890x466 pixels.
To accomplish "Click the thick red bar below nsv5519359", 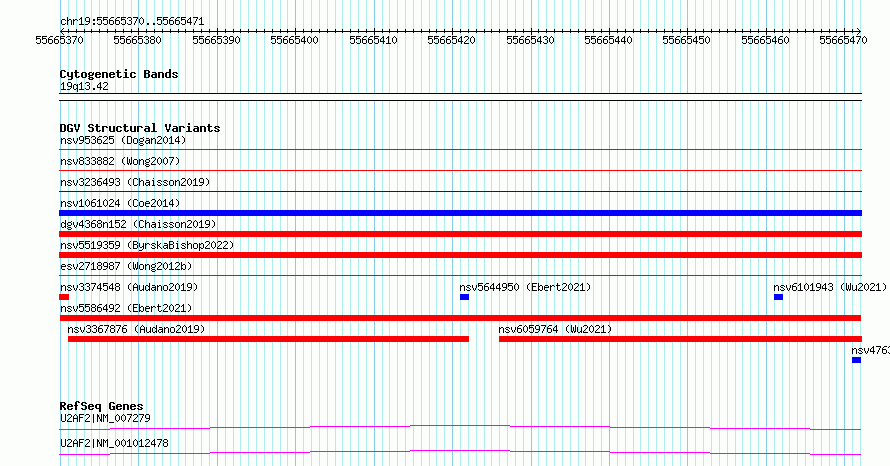I will [460, 255].
